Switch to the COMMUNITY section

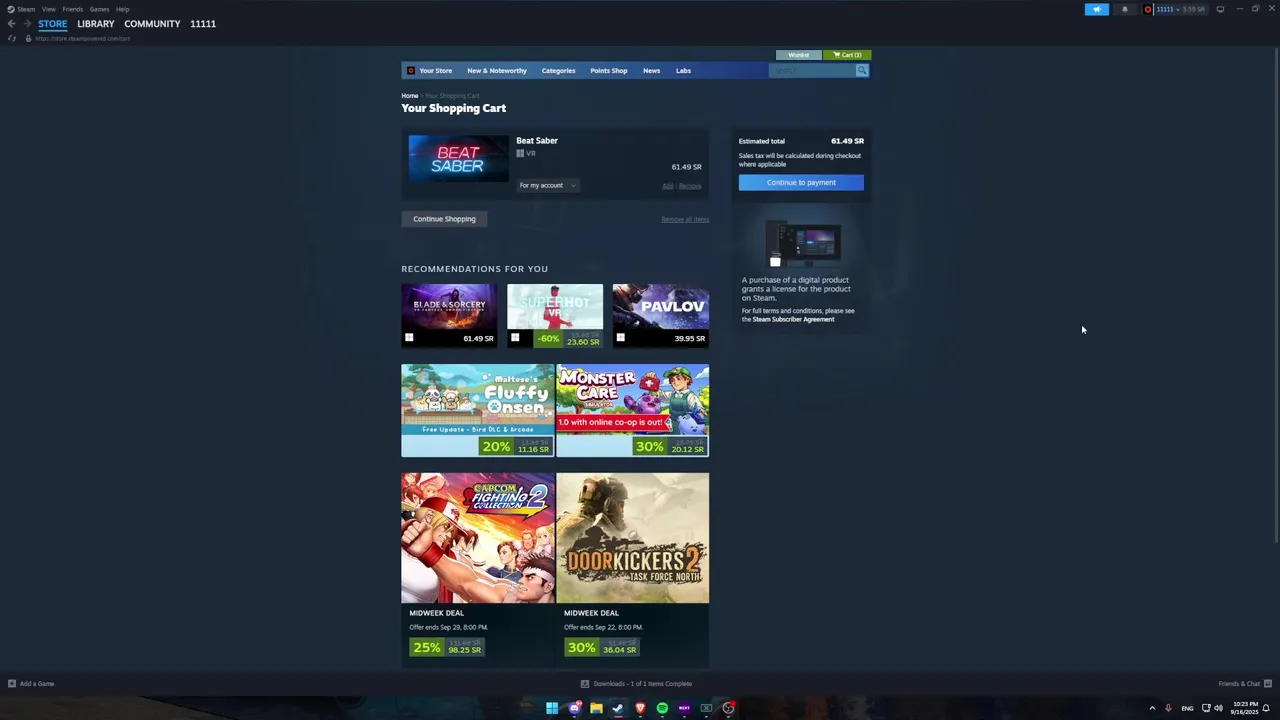coord(152,24)
